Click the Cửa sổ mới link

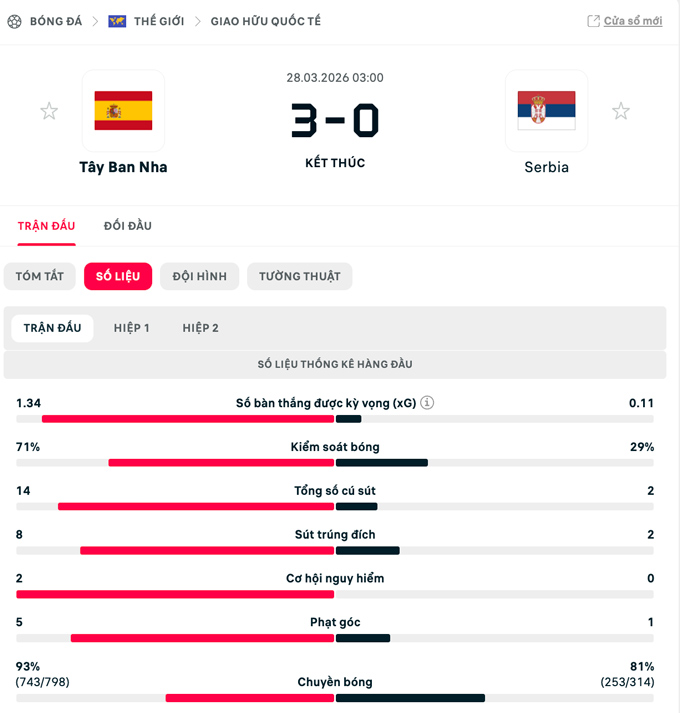632,21
